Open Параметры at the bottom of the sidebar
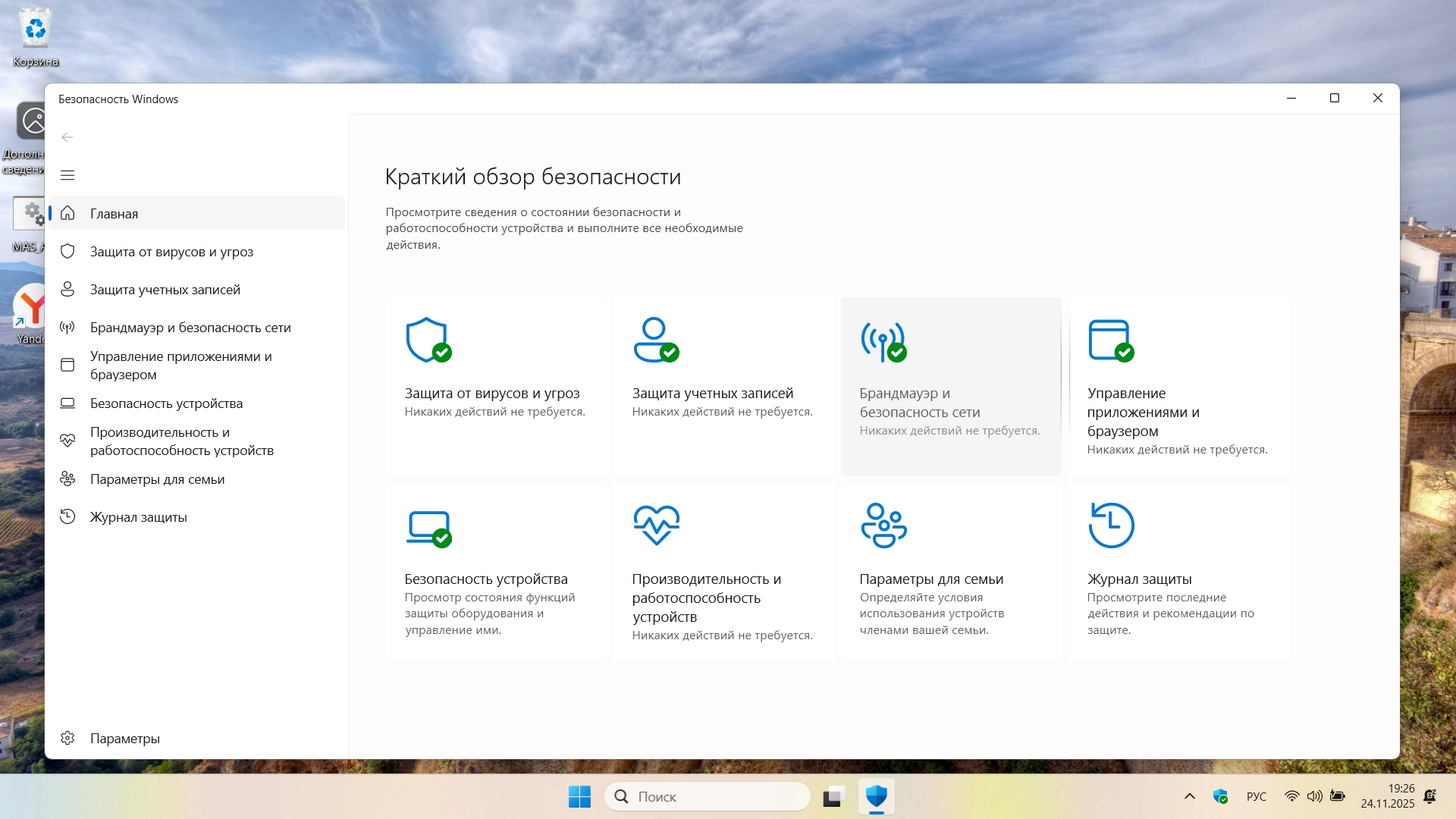The image size is (1456, 819). pyautogui.click(x=124, y=739)
